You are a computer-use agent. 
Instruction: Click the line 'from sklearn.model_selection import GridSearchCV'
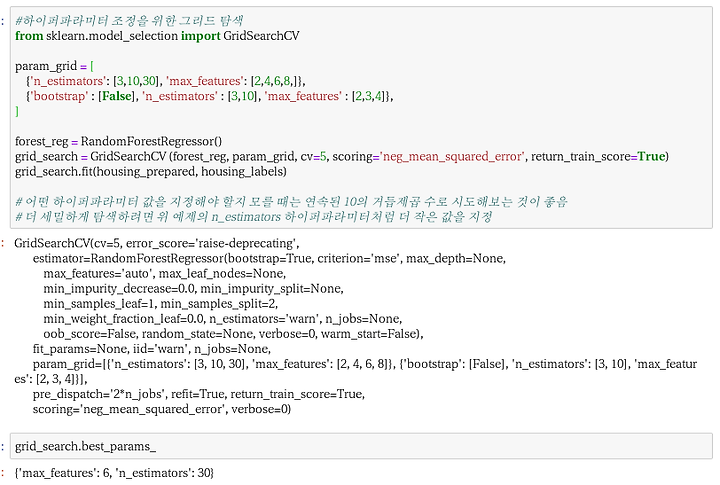(157, 36)
